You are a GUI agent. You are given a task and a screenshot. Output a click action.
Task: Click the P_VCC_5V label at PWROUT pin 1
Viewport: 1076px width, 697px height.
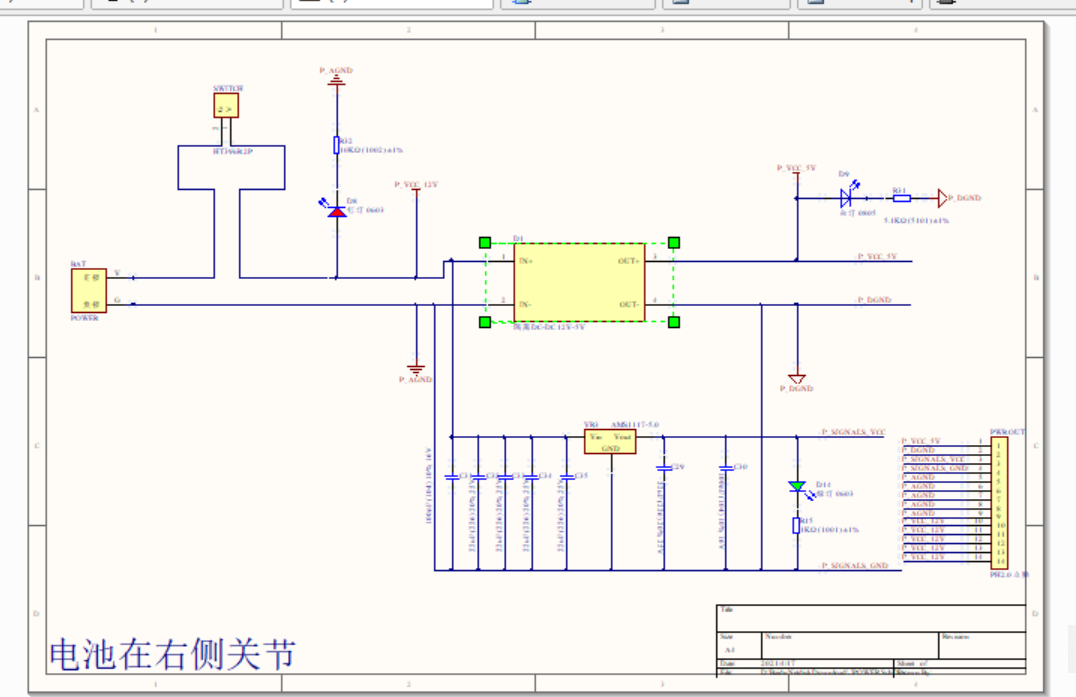921,441
